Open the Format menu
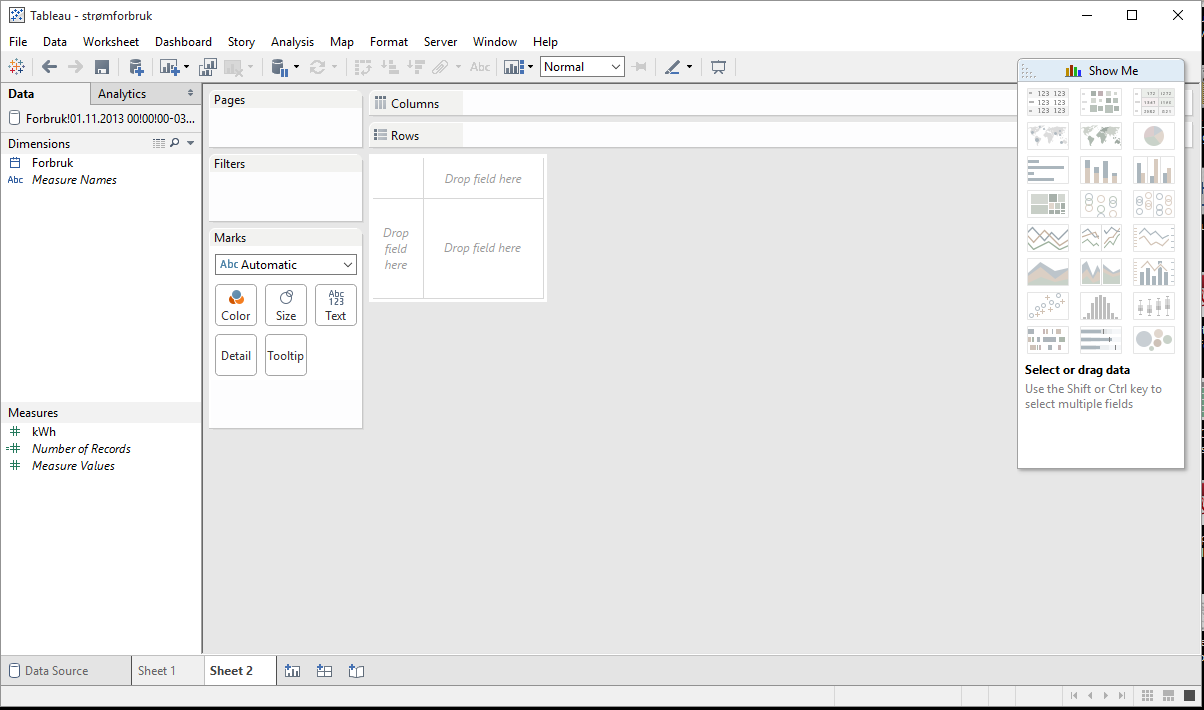Viewport: 1204px width, 710px height. (389, 42)
